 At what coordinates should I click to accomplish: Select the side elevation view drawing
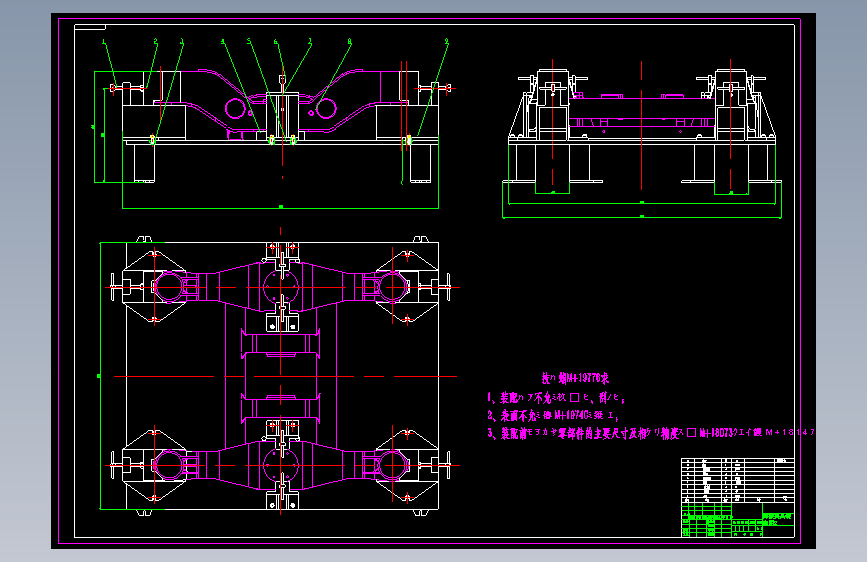click(642, 138)
